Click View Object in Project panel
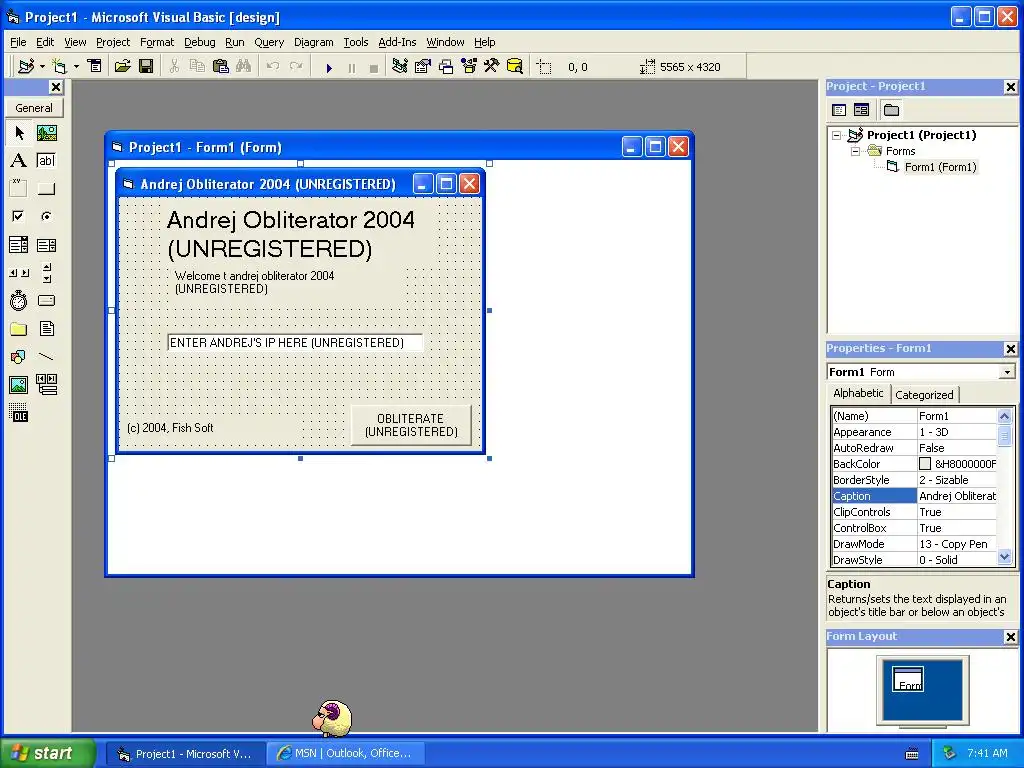 click(861, 110)
